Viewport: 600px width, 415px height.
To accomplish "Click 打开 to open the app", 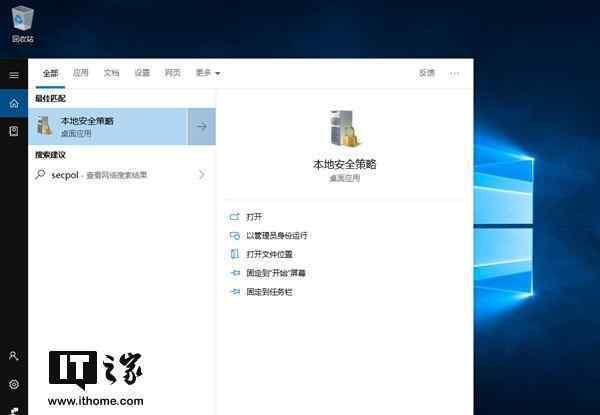I will point(254,217).
